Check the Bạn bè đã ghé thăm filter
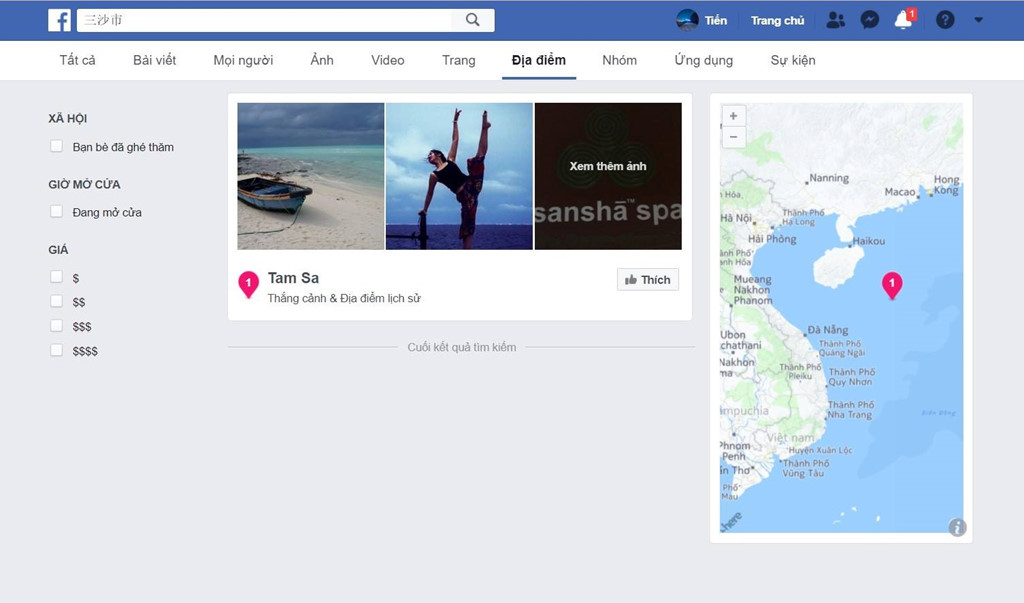Image resolution: width=1024 pixels, height=603 pixels. pyautogui.click(x=56, y=146)
